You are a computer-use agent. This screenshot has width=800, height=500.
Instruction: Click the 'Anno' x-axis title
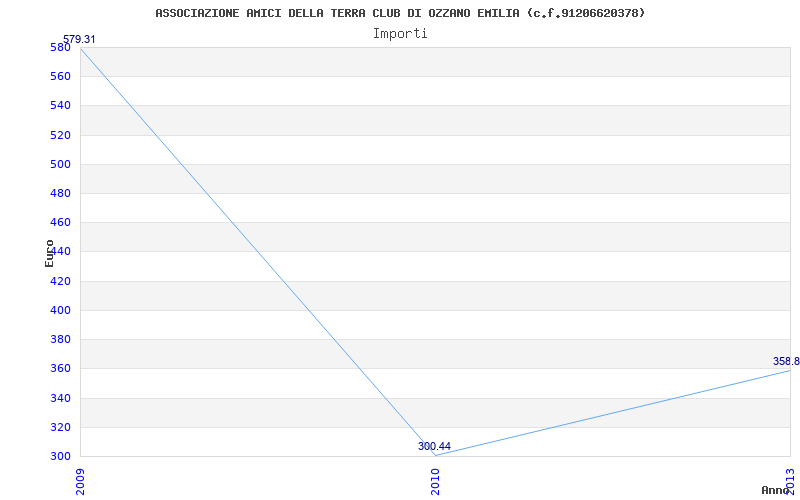coord(776,490)
